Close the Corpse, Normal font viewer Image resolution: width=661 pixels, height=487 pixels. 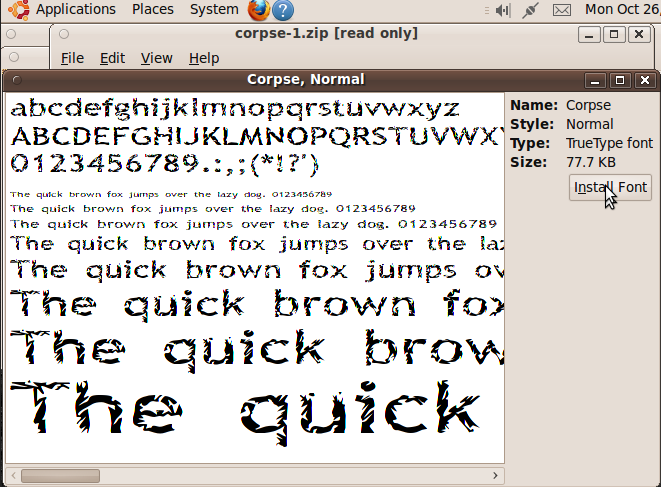pos(642,80)
